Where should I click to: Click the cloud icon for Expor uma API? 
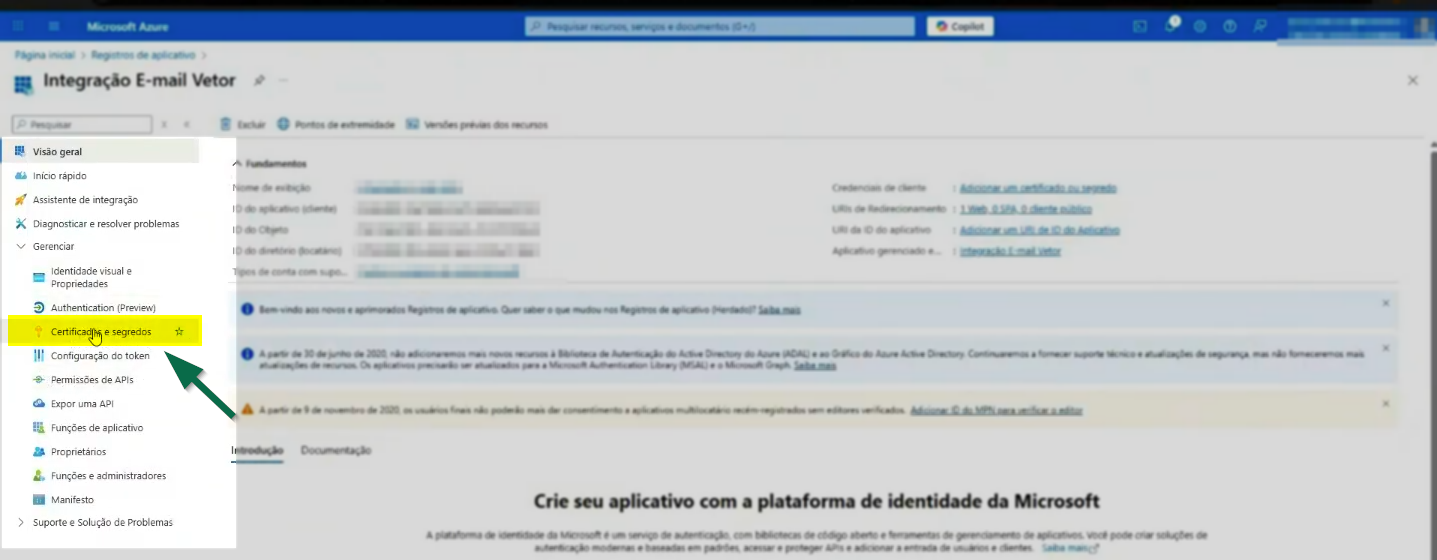[39, 403]
